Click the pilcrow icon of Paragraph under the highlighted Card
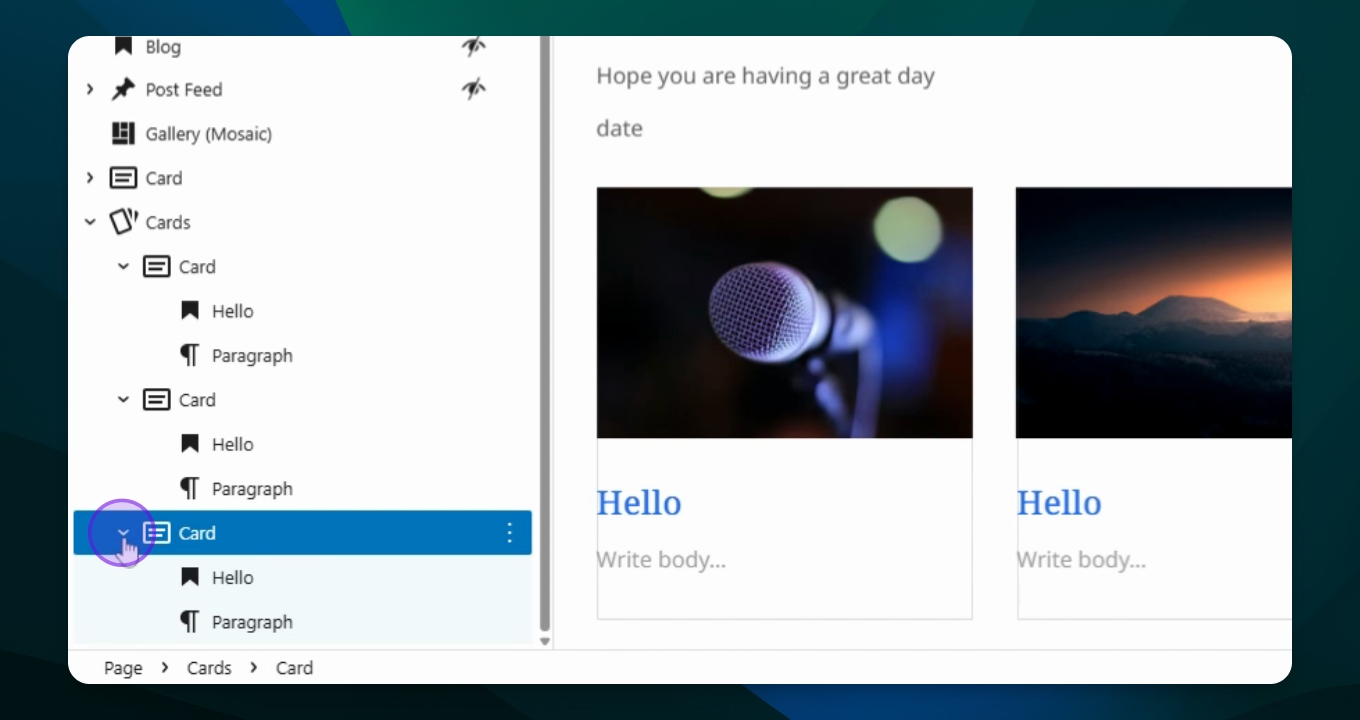1360x720 pixels. [x=190, y=622]
